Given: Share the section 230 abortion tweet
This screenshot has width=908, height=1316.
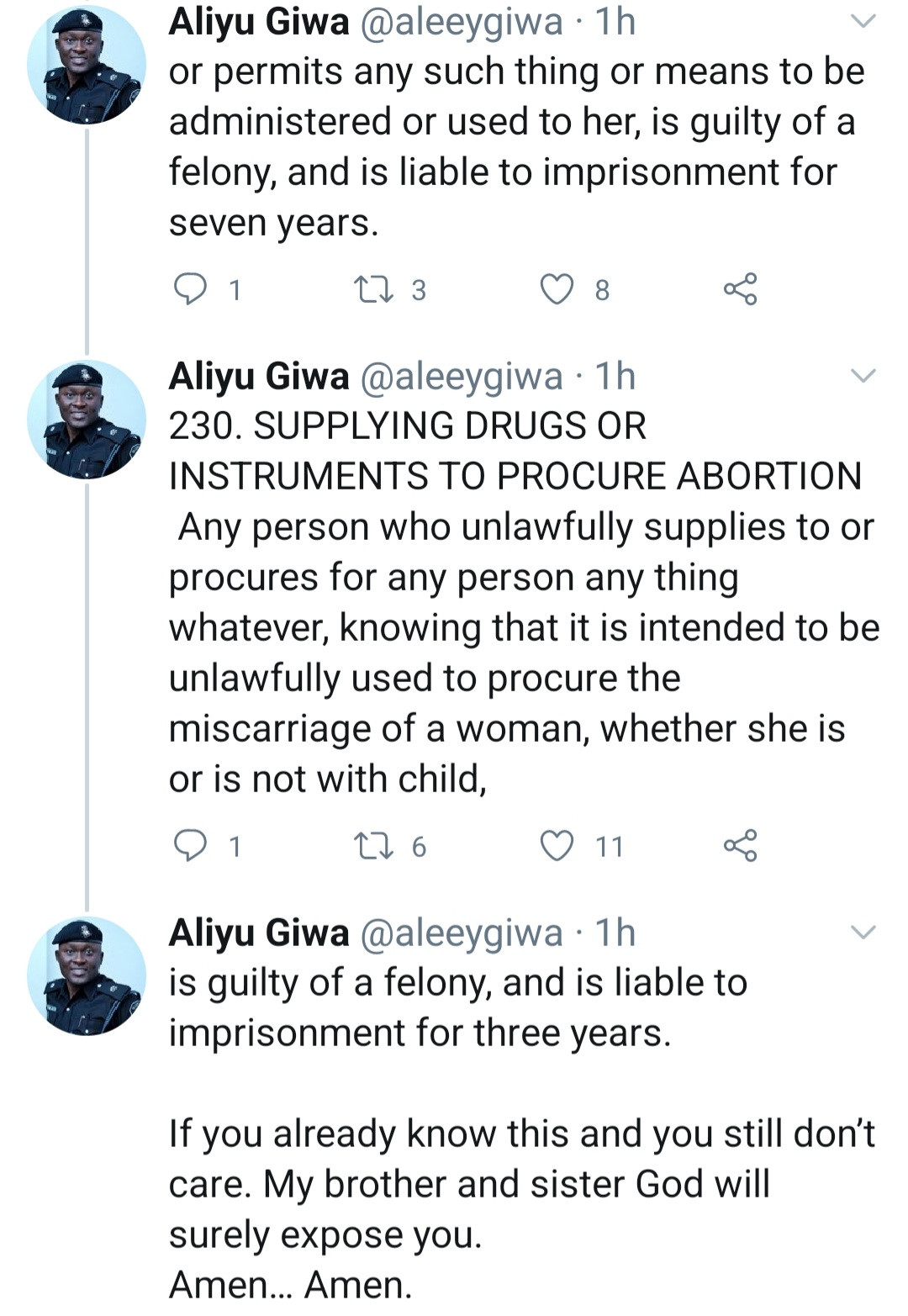Looking at the screenshot, I should pos(740,845).
